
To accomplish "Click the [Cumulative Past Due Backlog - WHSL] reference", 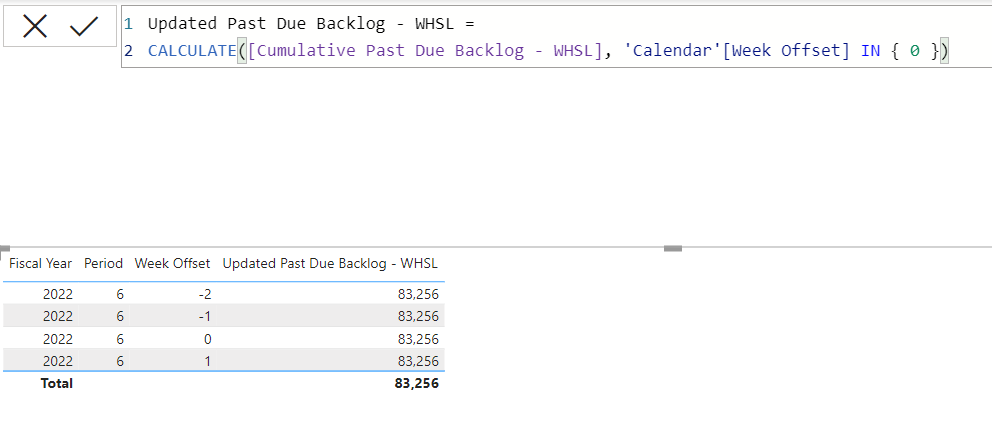I will (425, 51).
